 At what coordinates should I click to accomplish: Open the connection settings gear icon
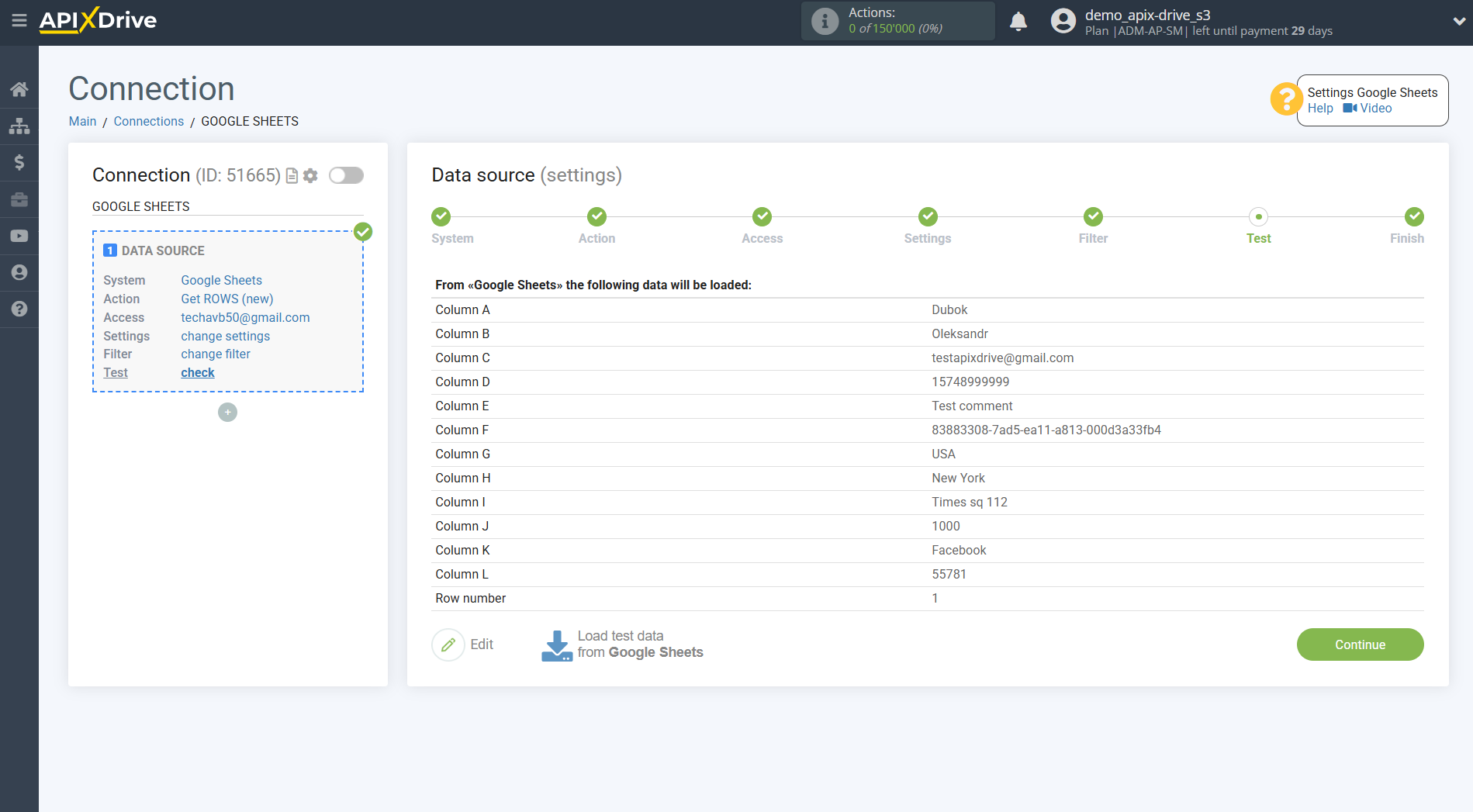pos(310,176)
